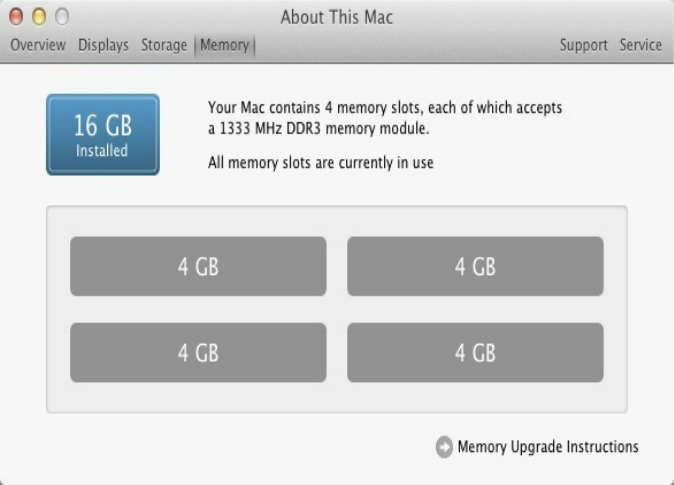Select the Memory tab

[x=224, y=45]
